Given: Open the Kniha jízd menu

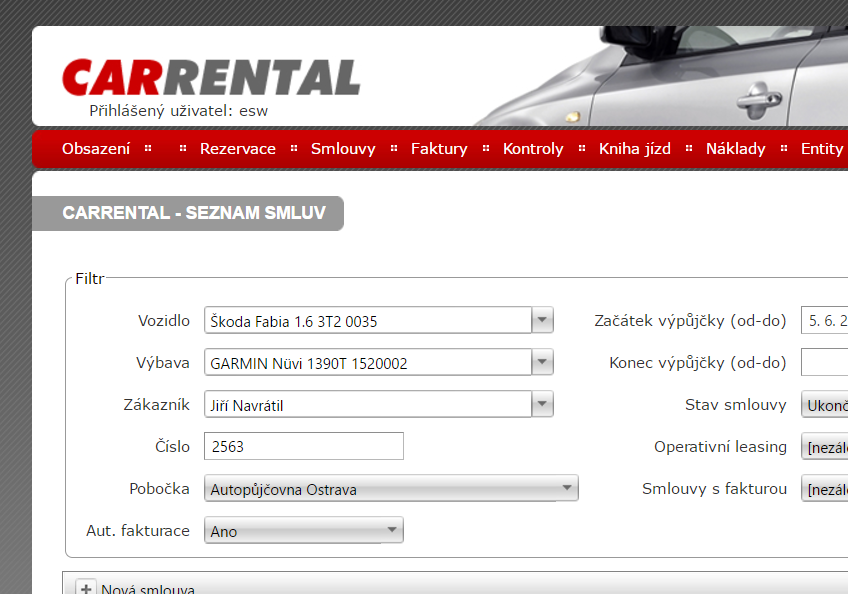Looking at the screenshot, I should click(634, 149).
